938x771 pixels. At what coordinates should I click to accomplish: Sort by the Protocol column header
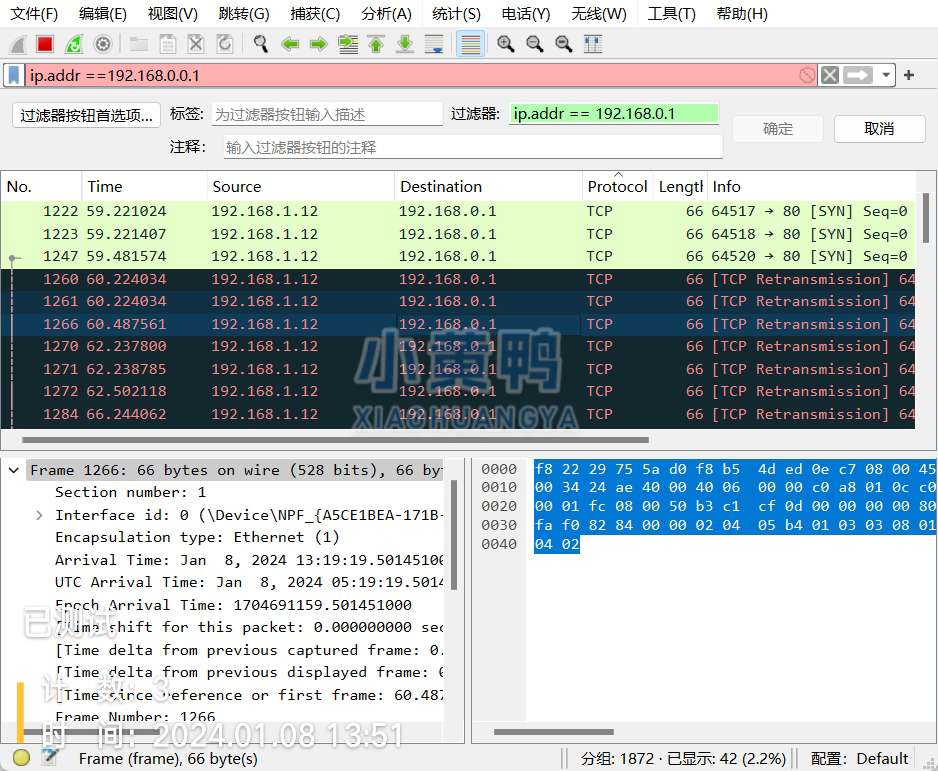tap(617, 187)
